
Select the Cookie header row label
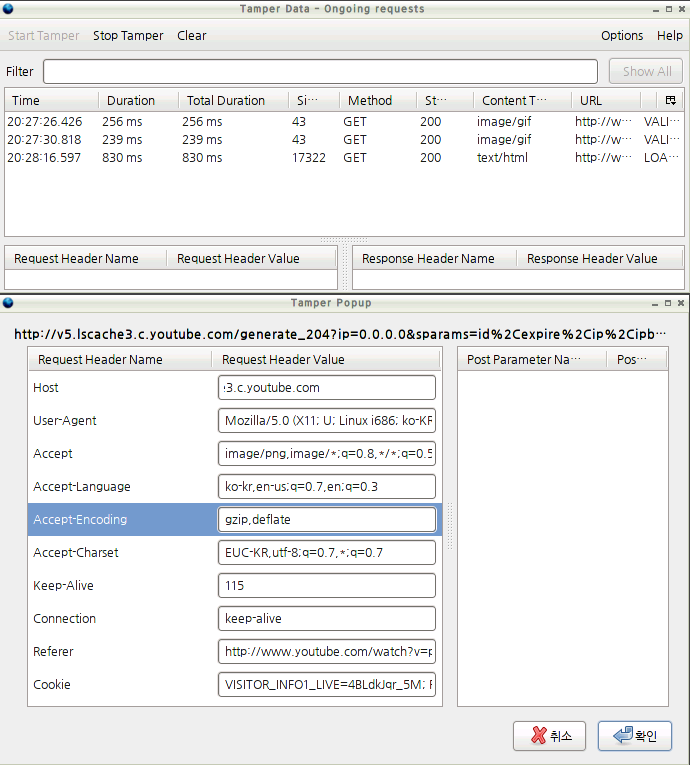coord(52,684)
